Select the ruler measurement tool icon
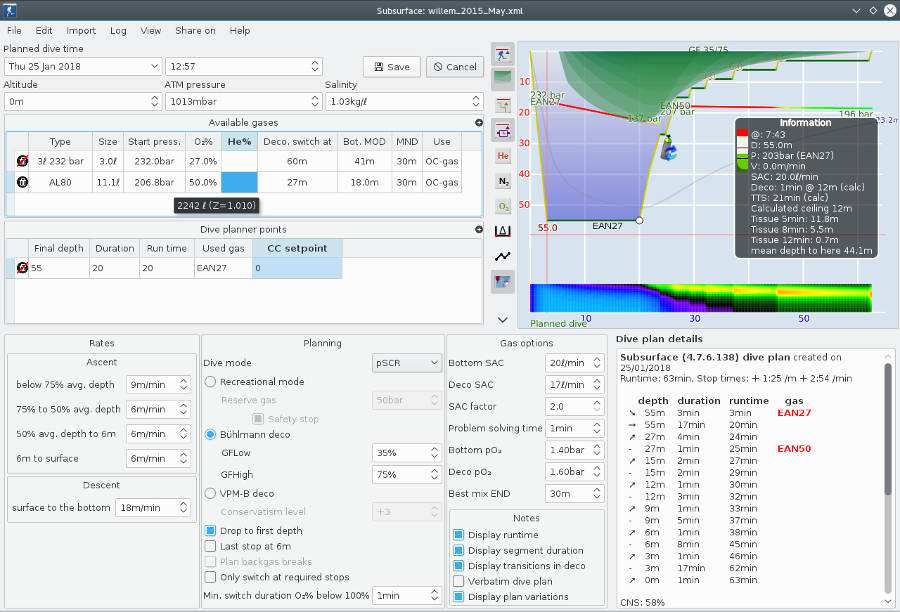 tap(502, 229)
